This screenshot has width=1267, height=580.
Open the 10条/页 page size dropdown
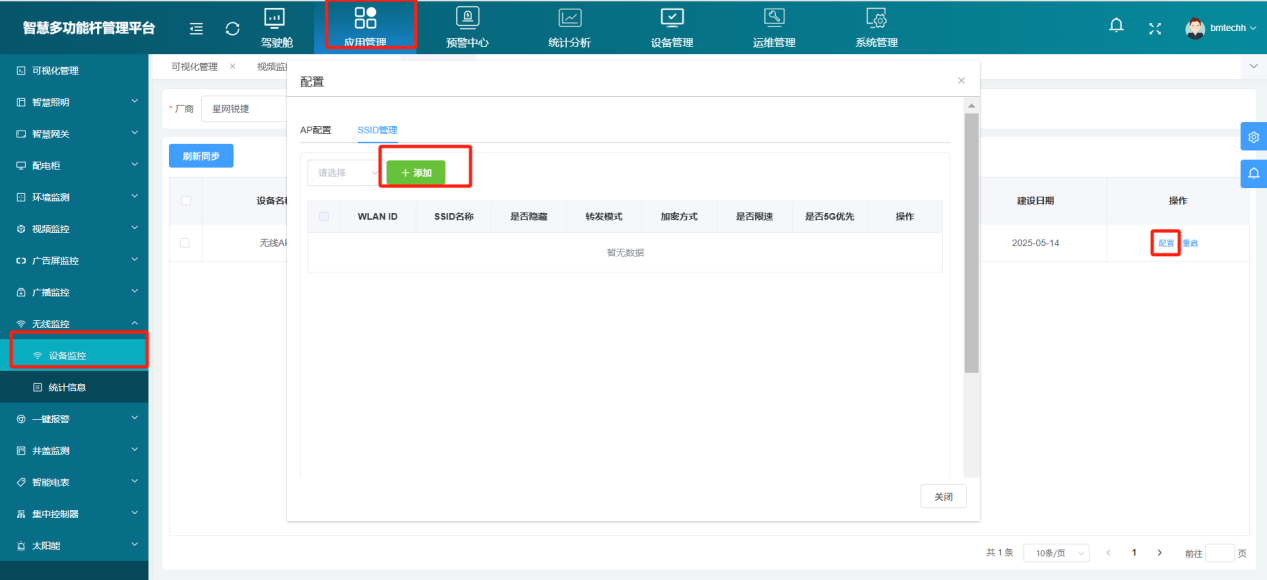1055,552
